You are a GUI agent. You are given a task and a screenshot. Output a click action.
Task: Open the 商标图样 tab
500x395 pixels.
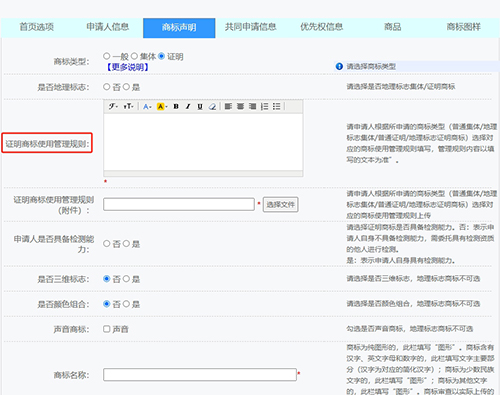pyautogui.click(x=464, y=27)
